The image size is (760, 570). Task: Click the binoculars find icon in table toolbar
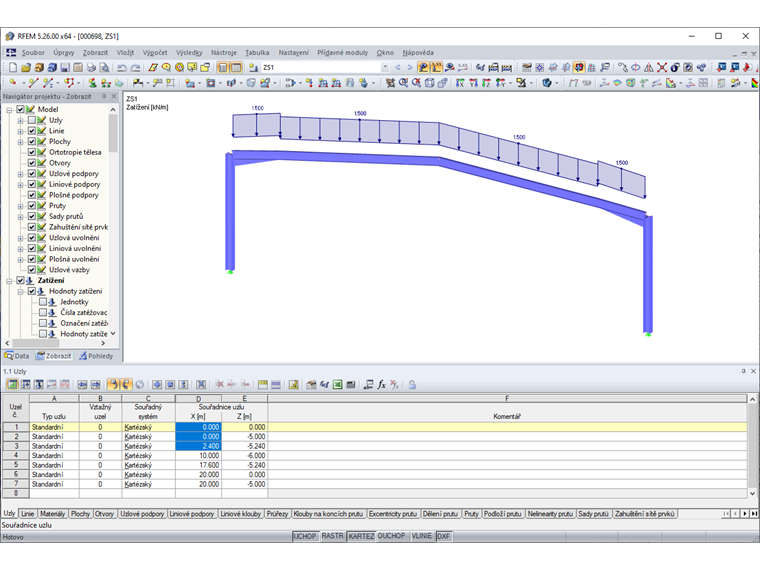click(324, 384)
